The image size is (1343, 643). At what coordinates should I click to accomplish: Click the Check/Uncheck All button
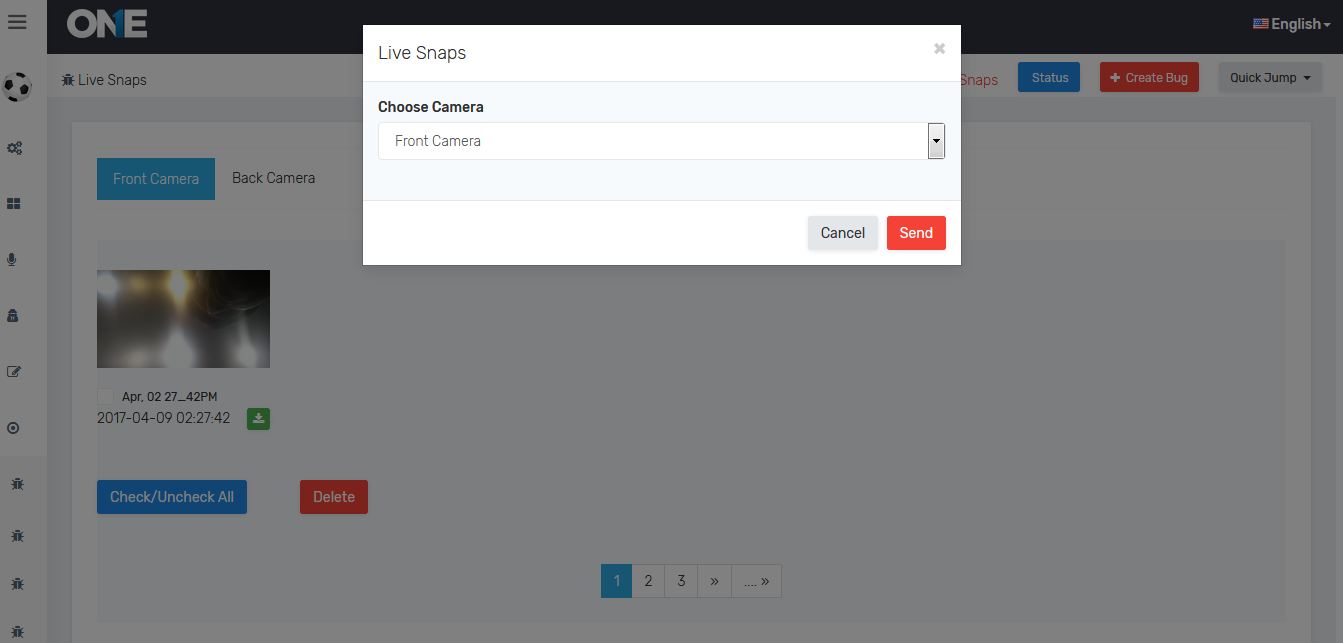[172, 497]
